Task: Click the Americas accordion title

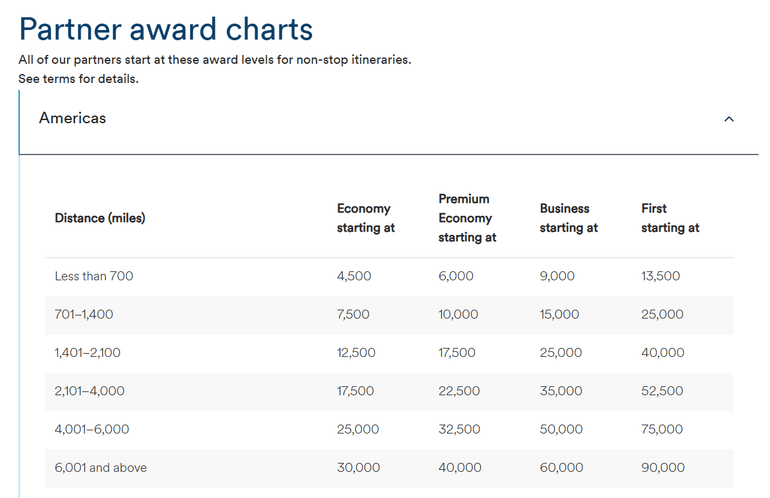Action: click(x=72, y=118)
